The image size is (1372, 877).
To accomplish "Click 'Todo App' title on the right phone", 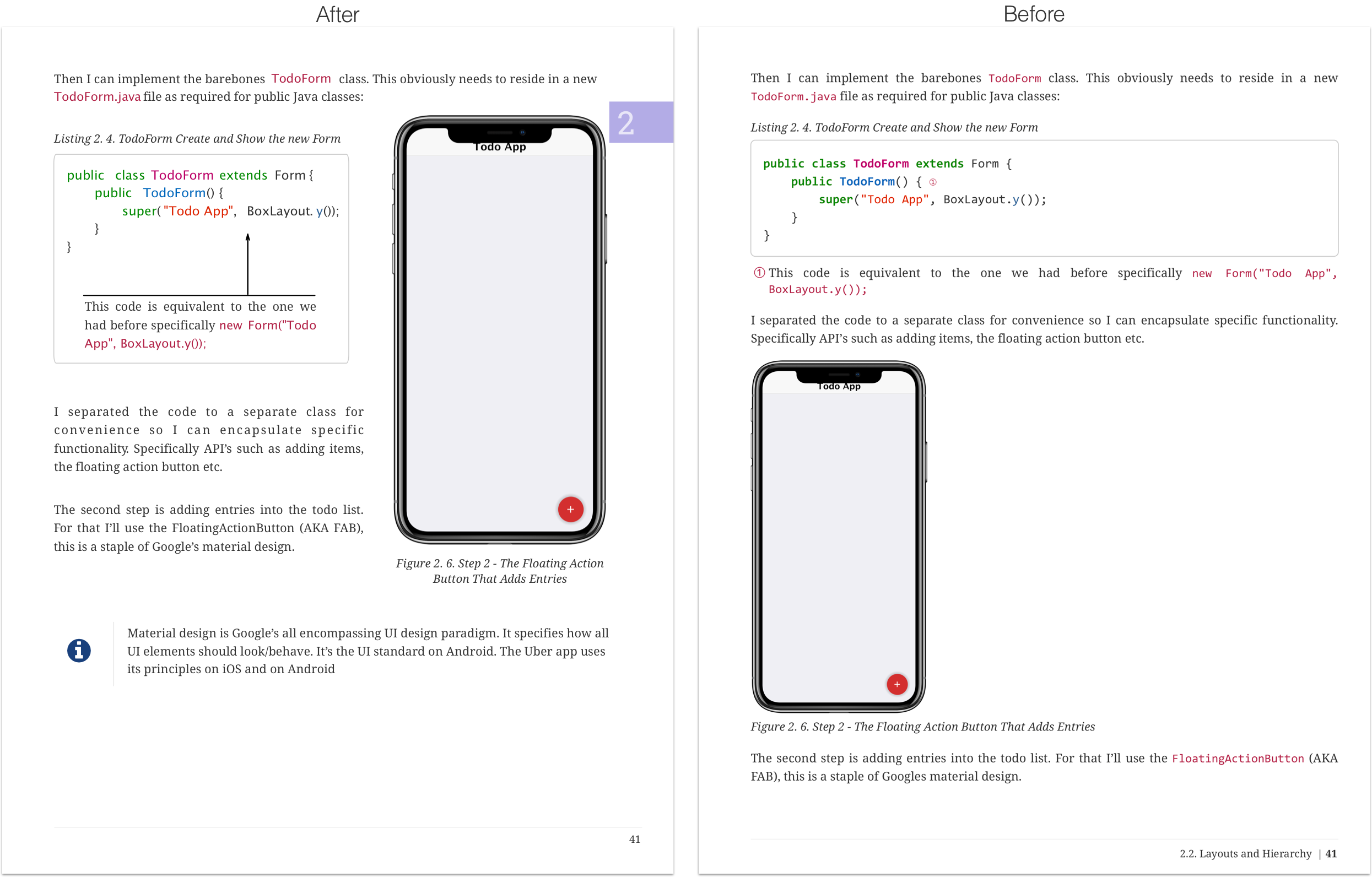I will [839, 387].
